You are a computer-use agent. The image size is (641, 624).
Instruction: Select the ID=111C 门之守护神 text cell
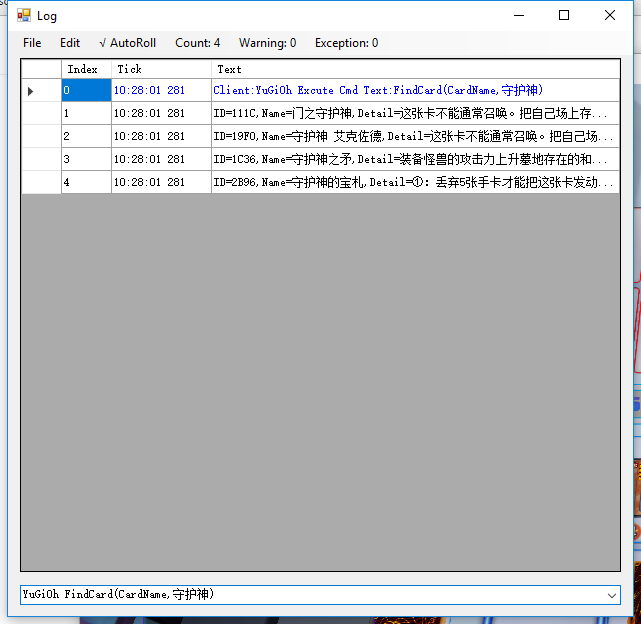coord(415,113)
